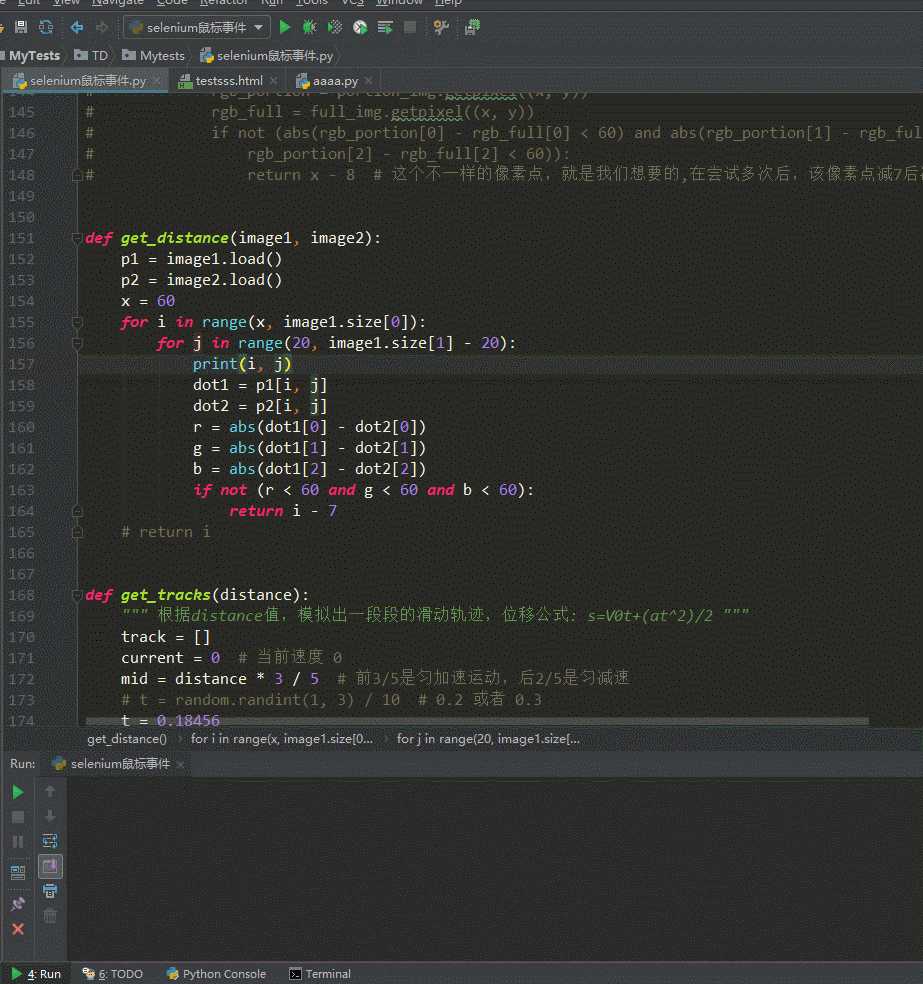Switch to the testsss.html editor tab
923x984 pixels.
228,80
